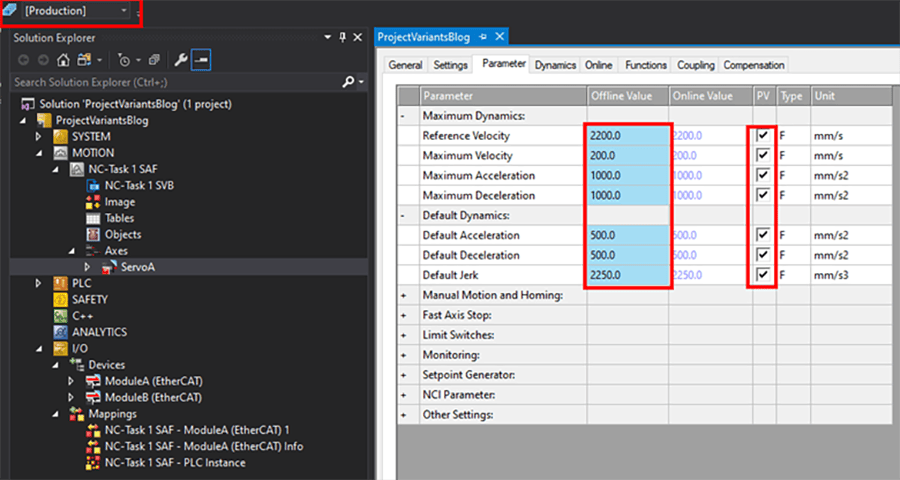The height and width of the screenshot is (480, 900).
Task: Expand the ServoA axis node
Action: point(87,267)
